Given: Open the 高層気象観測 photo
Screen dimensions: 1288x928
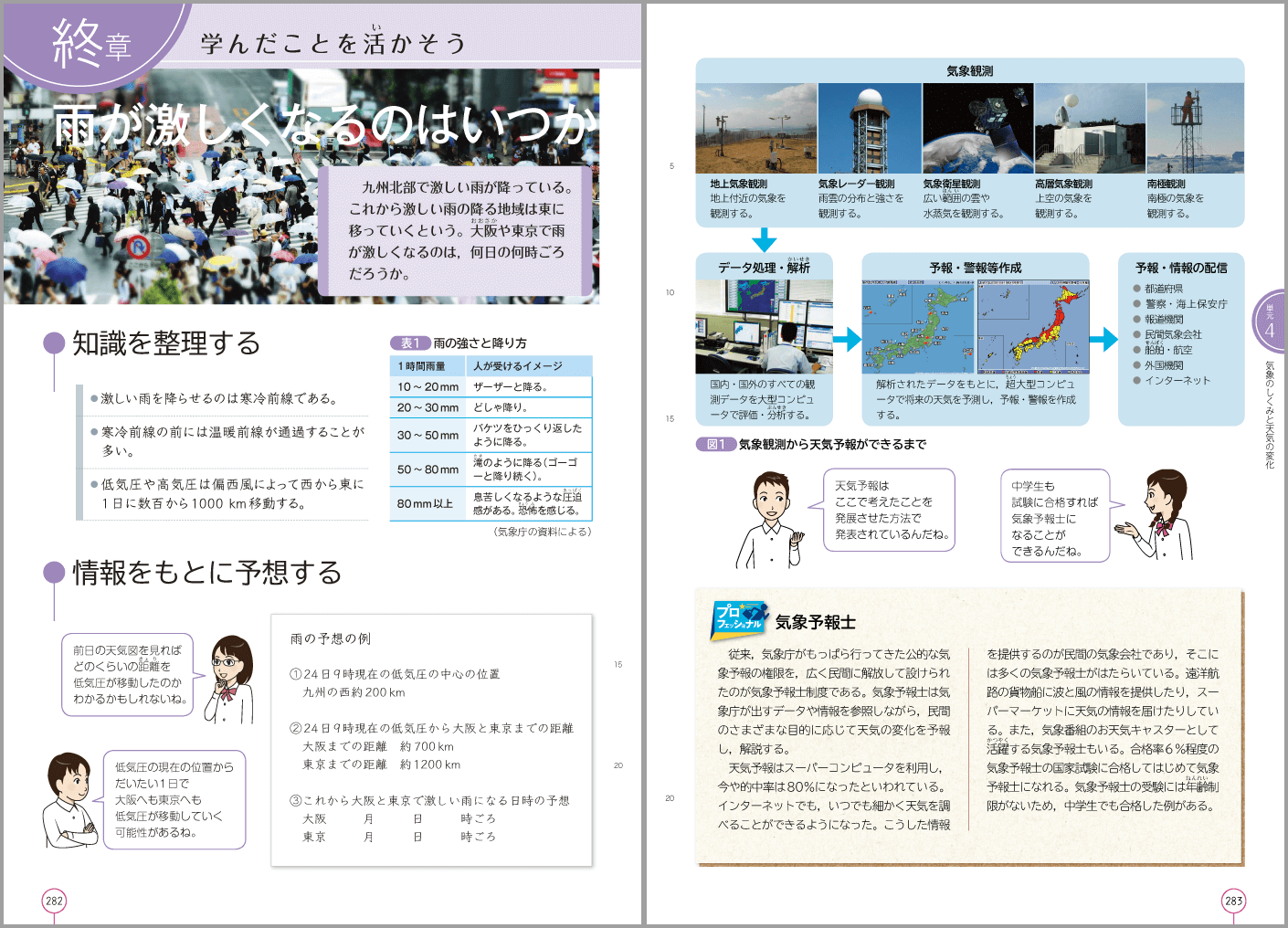Looking at the screenshot, I should point(1090,129).
